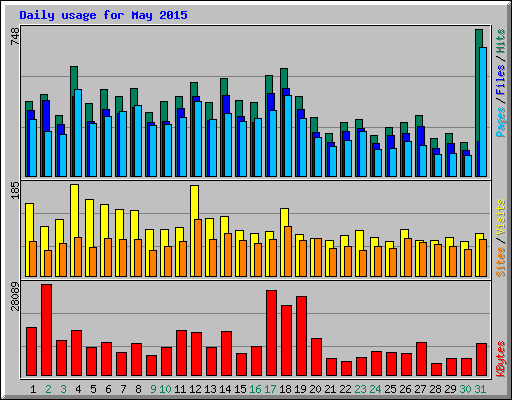Viewport: 512px width, 400px height.
Task: Click day label 13 on x-axis
Action: pyautogui.click(x=210, y=389)
